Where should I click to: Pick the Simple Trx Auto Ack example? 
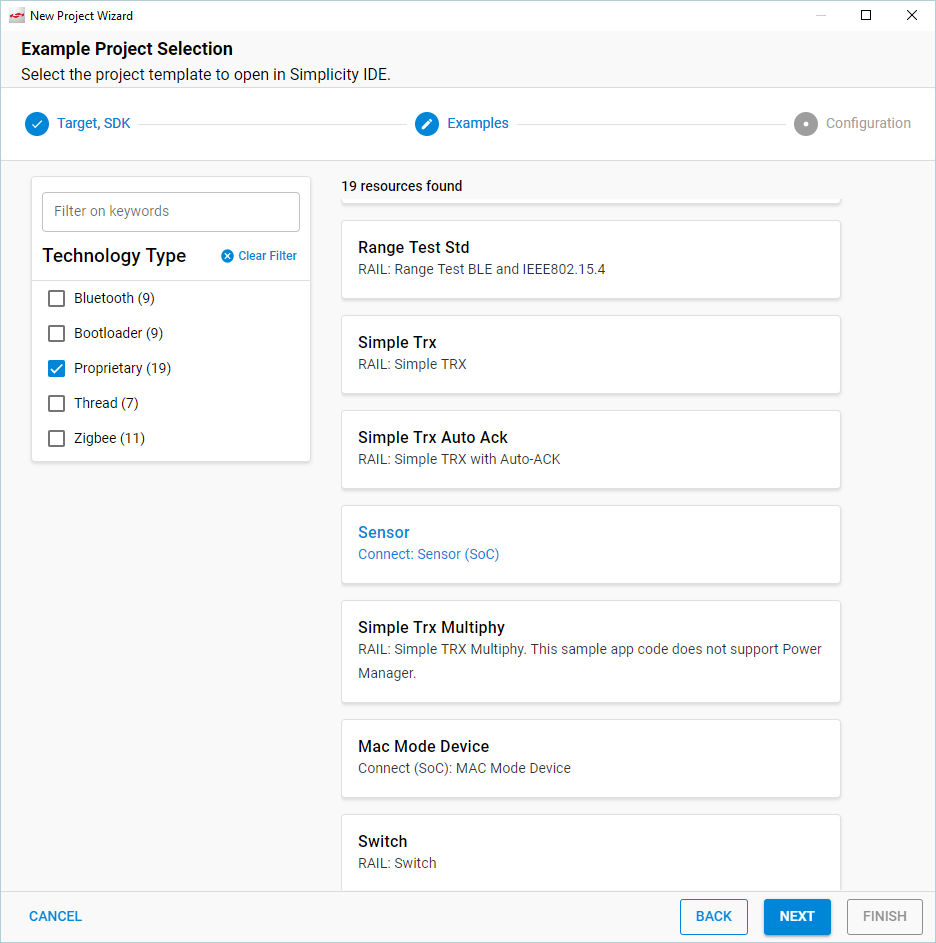pos(590,448)
